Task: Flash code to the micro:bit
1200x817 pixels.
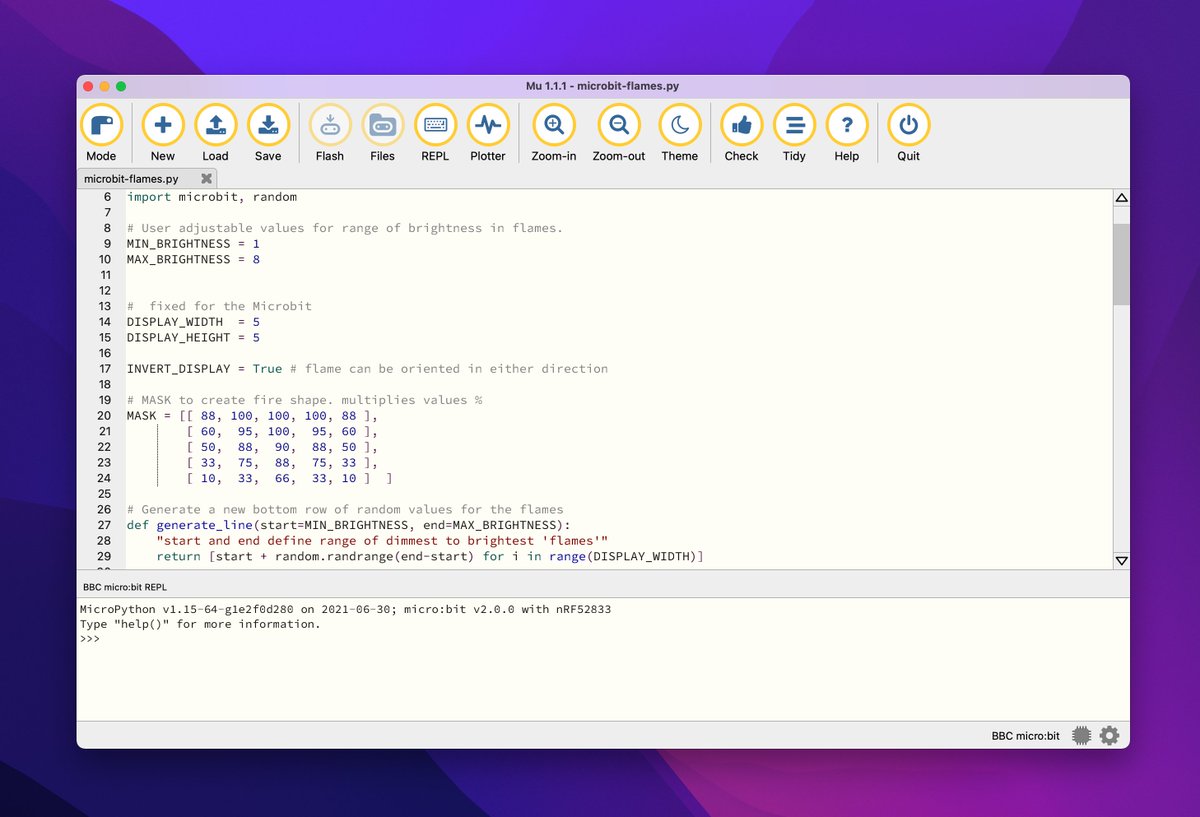Action: point(330,126)
